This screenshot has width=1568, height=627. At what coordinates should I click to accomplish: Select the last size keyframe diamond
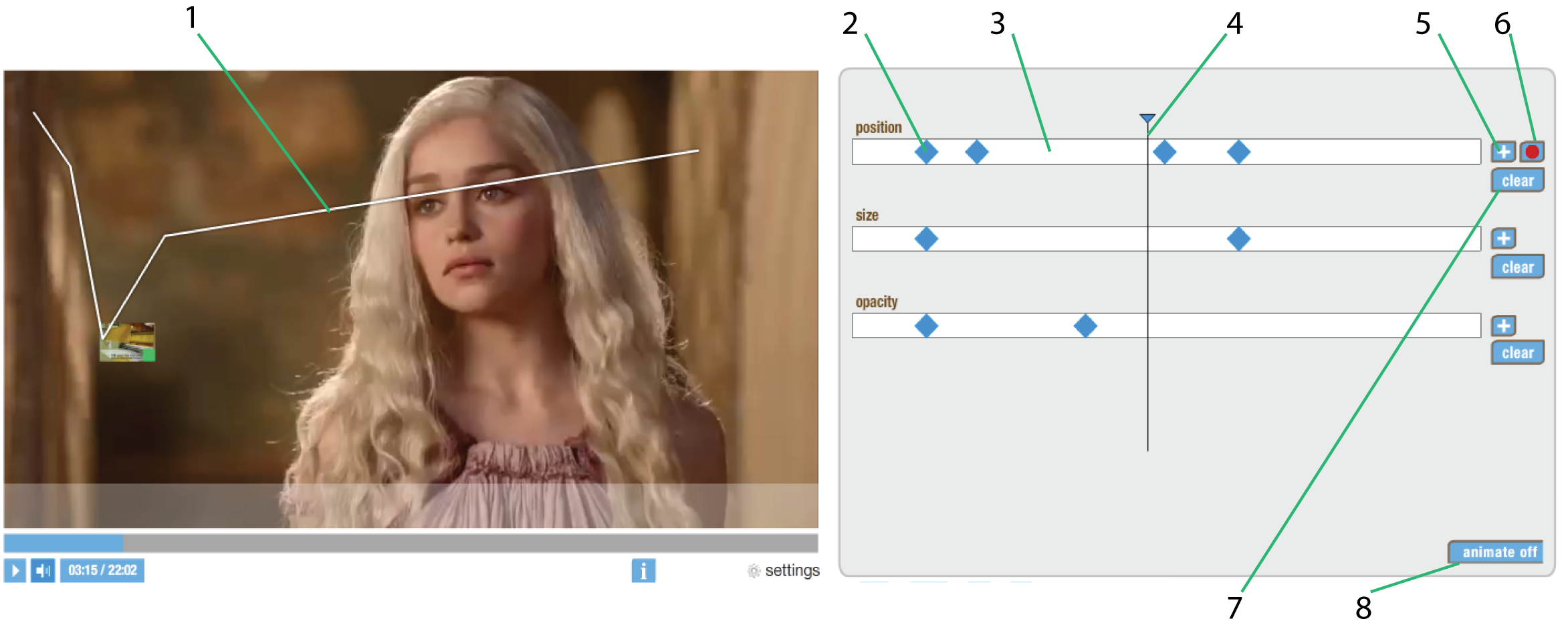click(1238, 239)
